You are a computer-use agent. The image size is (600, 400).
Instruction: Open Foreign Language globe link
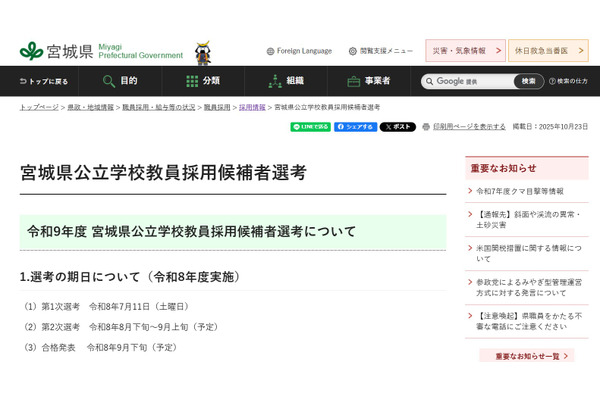coord(299,51)
